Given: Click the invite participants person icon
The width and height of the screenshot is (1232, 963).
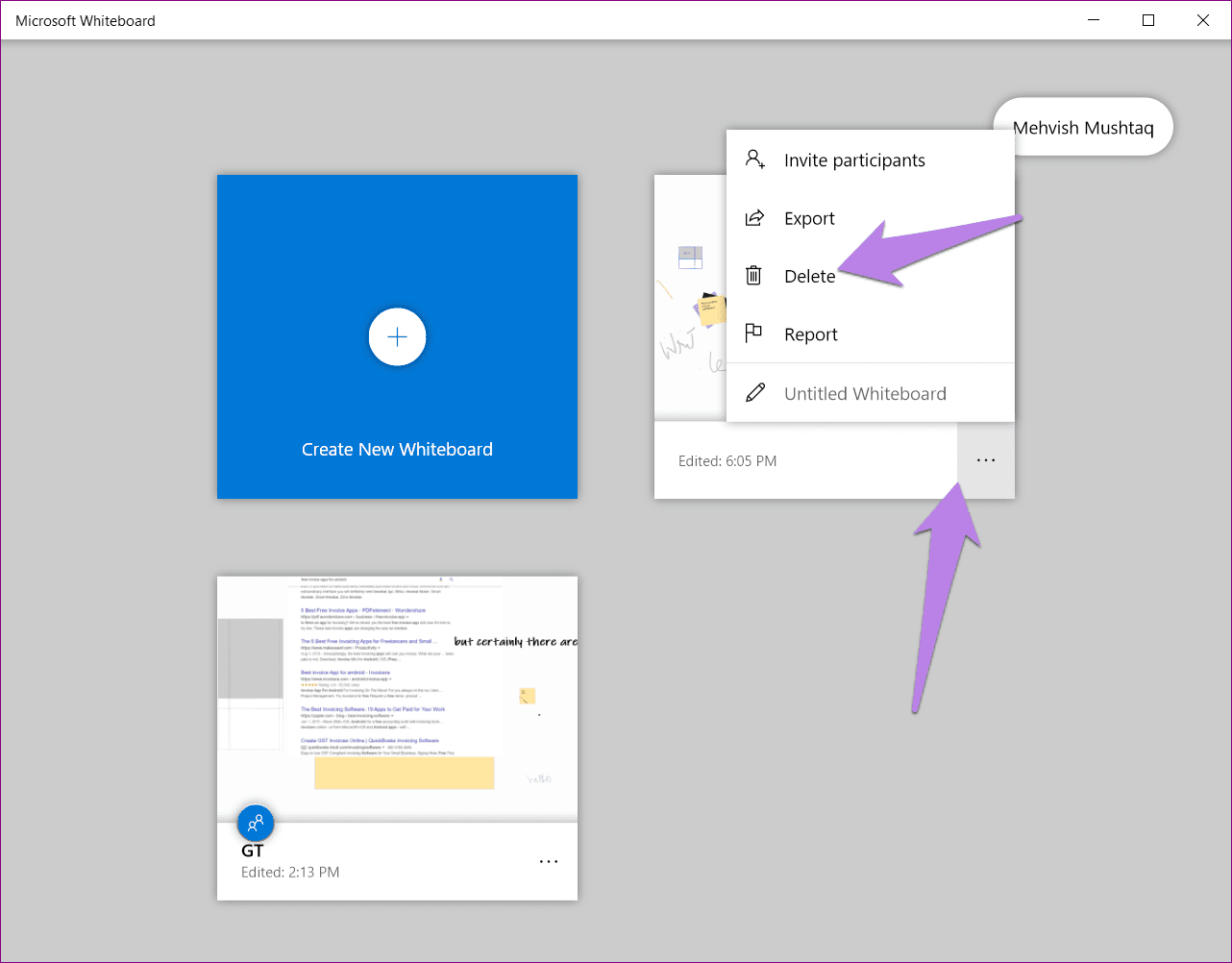Looking at the screenshot, I should (x=755, y=160).
